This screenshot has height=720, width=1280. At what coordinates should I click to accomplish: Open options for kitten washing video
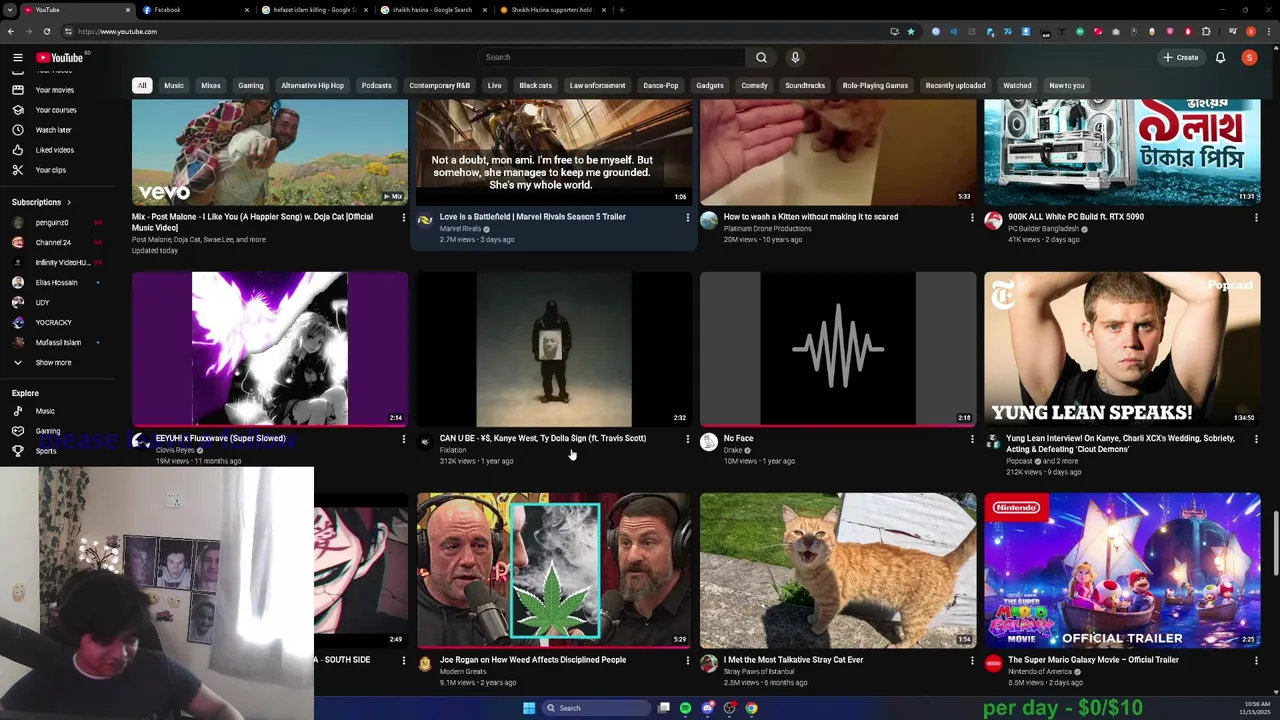pyautogui.click(x=971, y=217)
